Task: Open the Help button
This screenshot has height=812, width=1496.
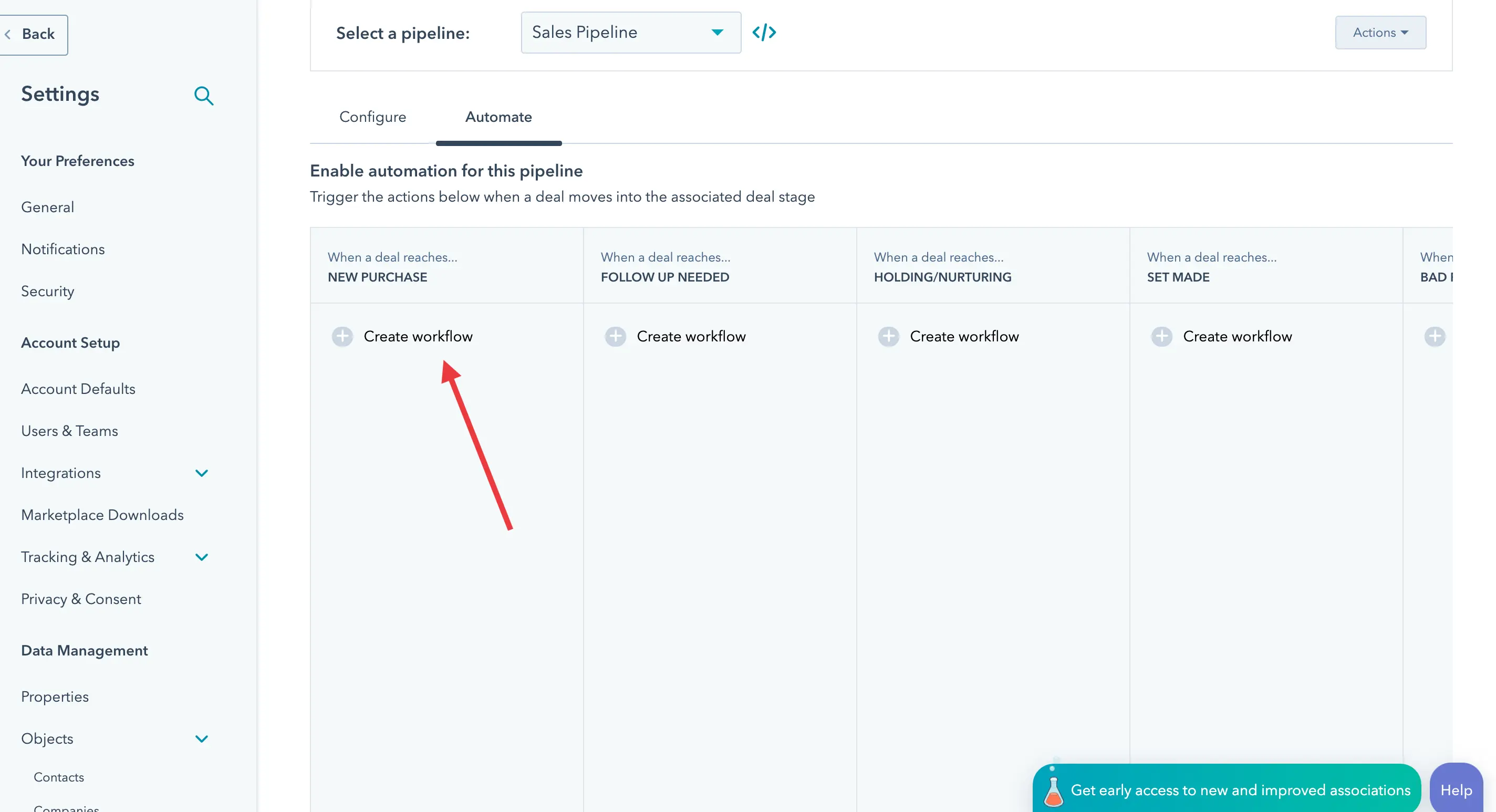Action: 1456,789
